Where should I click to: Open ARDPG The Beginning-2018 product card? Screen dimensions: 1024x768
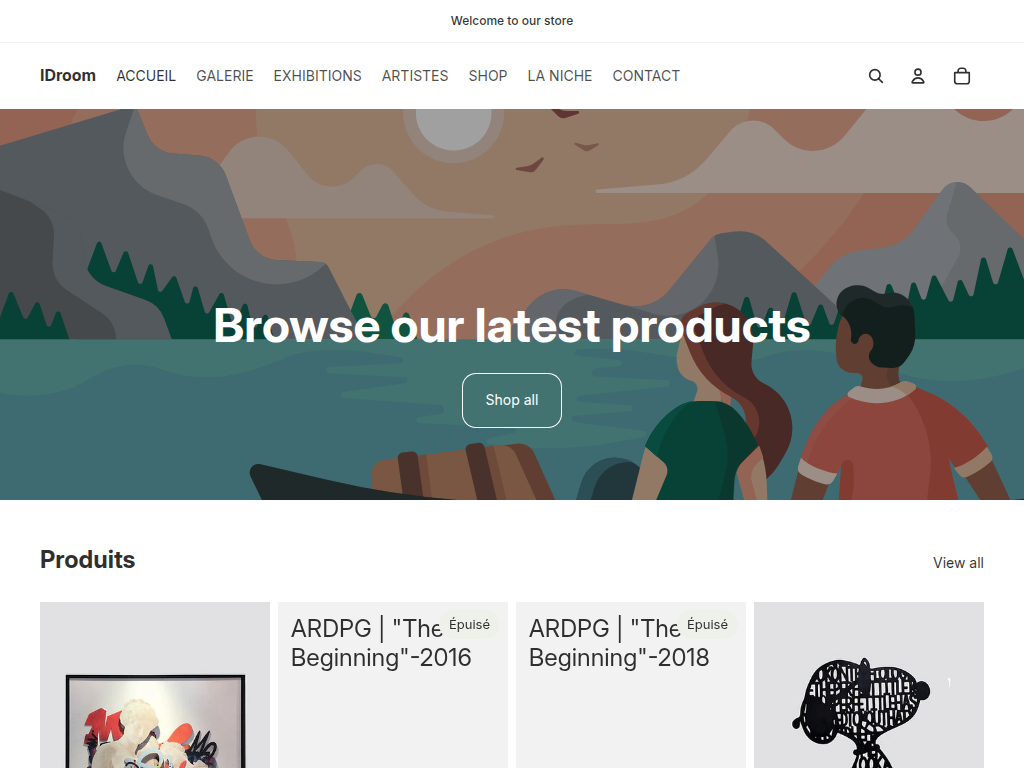631,685
